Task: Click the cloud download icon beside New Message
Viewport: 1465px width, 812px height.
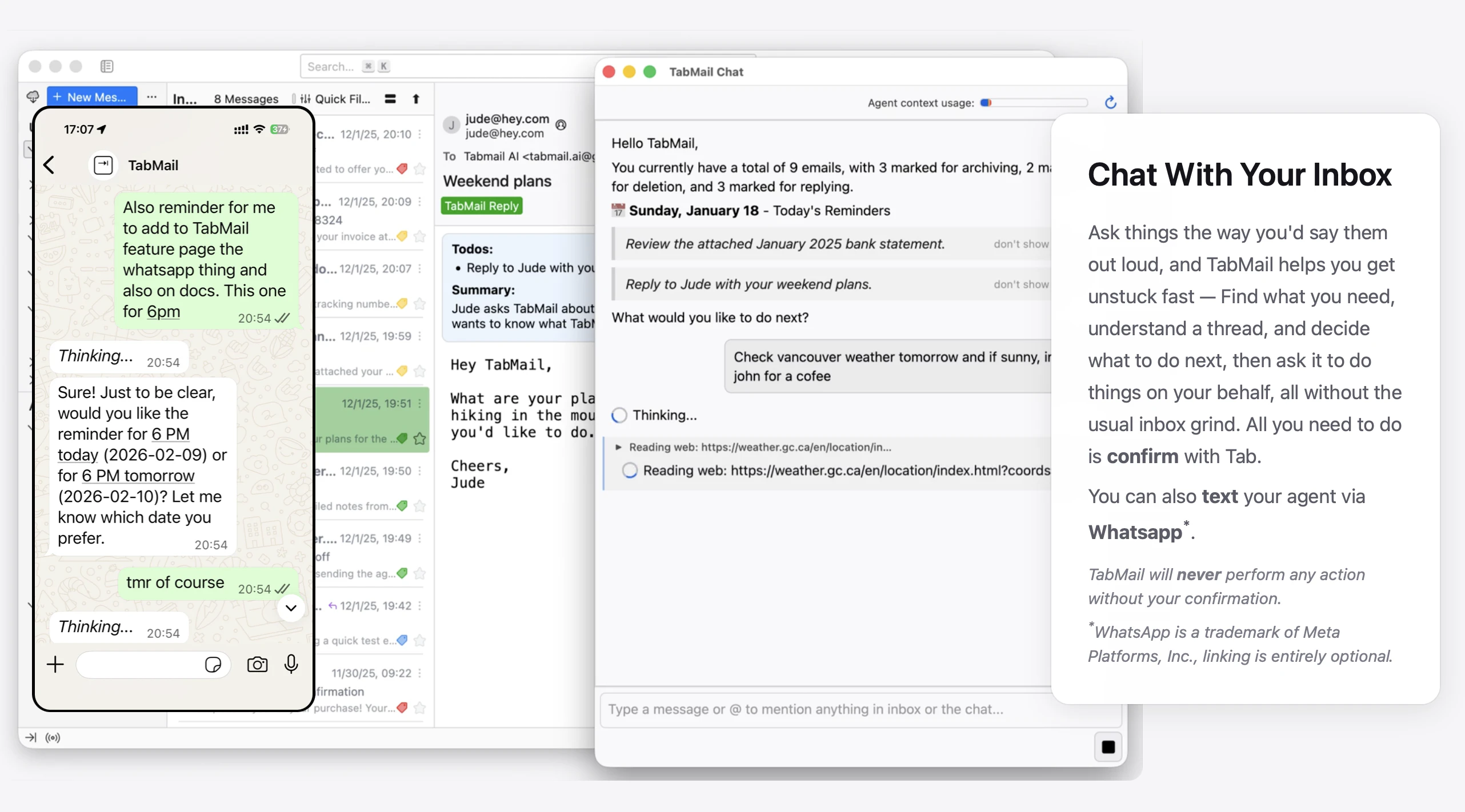Action: click(x=33, y=96)
